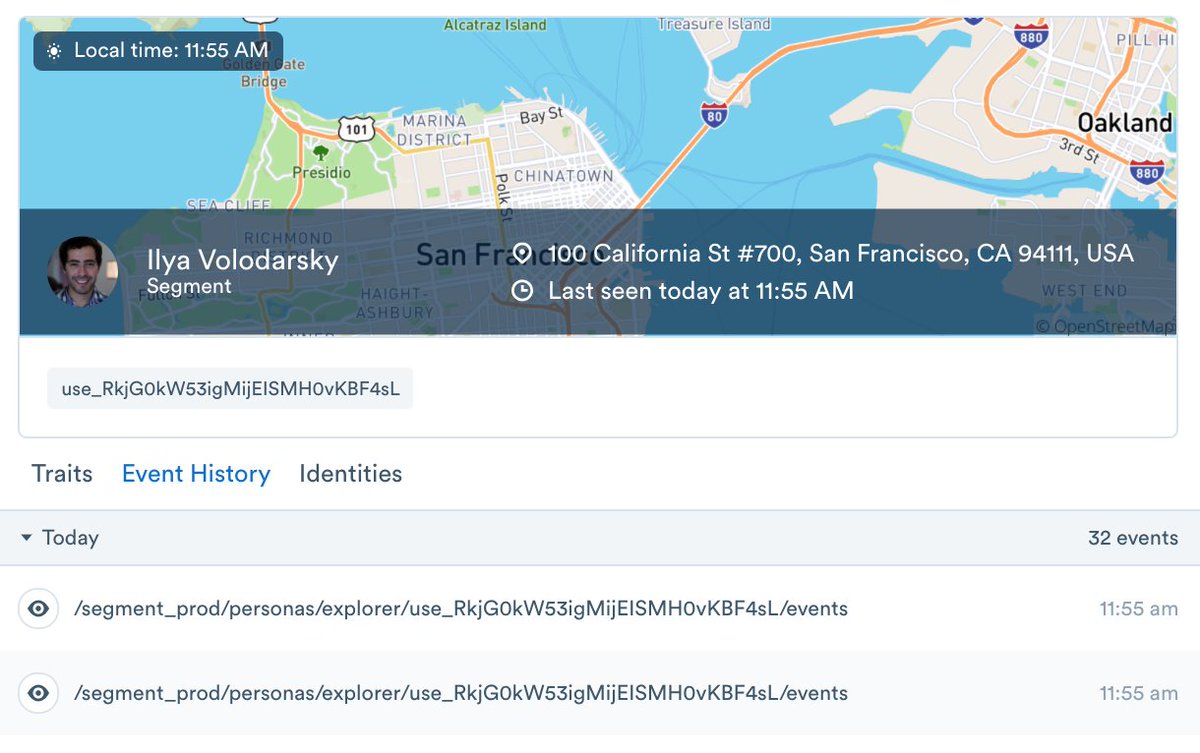This screenshot has width=1200, height=753.
Task: Click the eye icon of second event row
Action: pyautogui.click(x=38, y=693)
